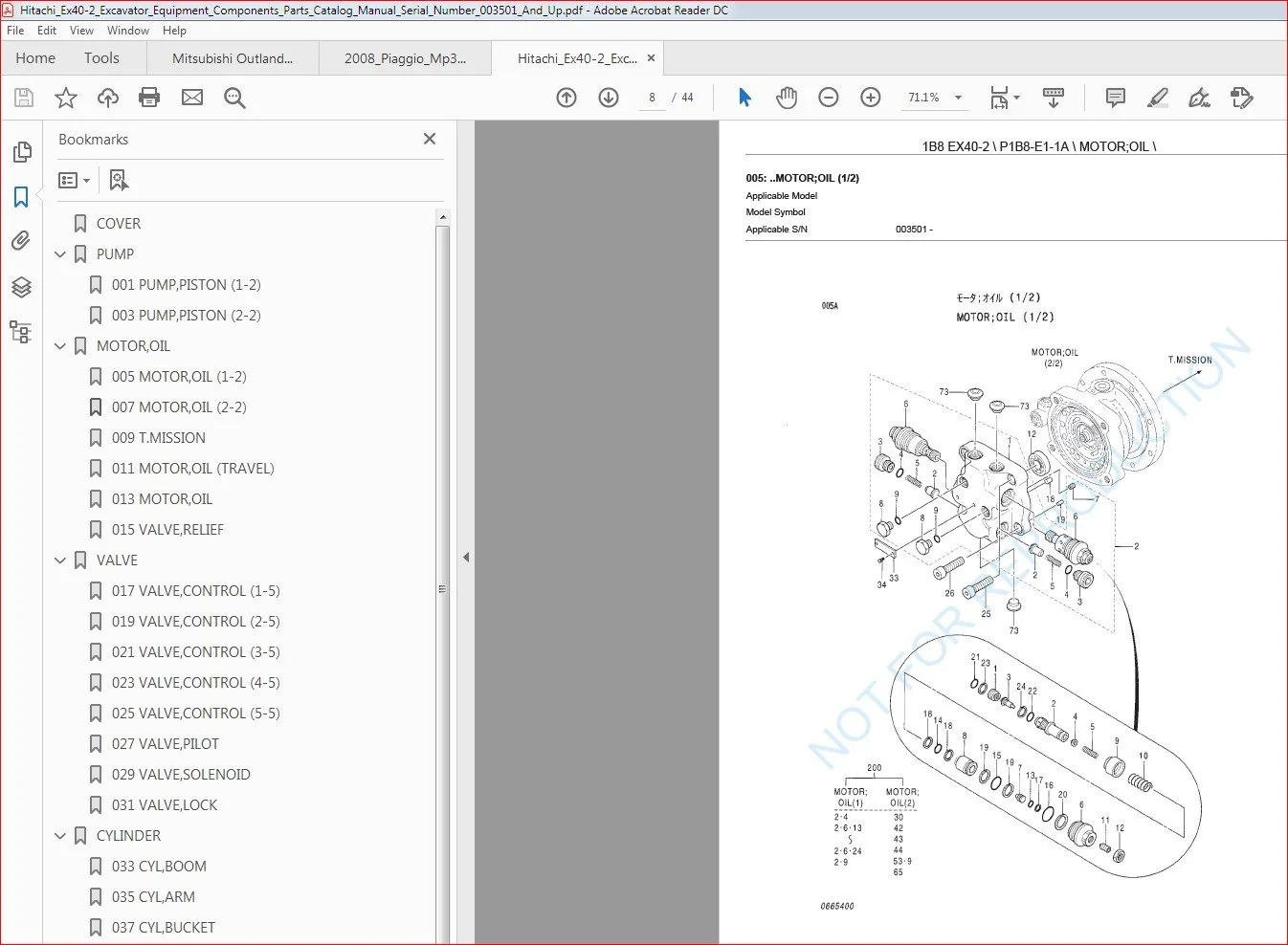Collapse the CYLINDER bookmark group
The width and height of the screenshot is (1288, 945).
click(x=60, y=836)
